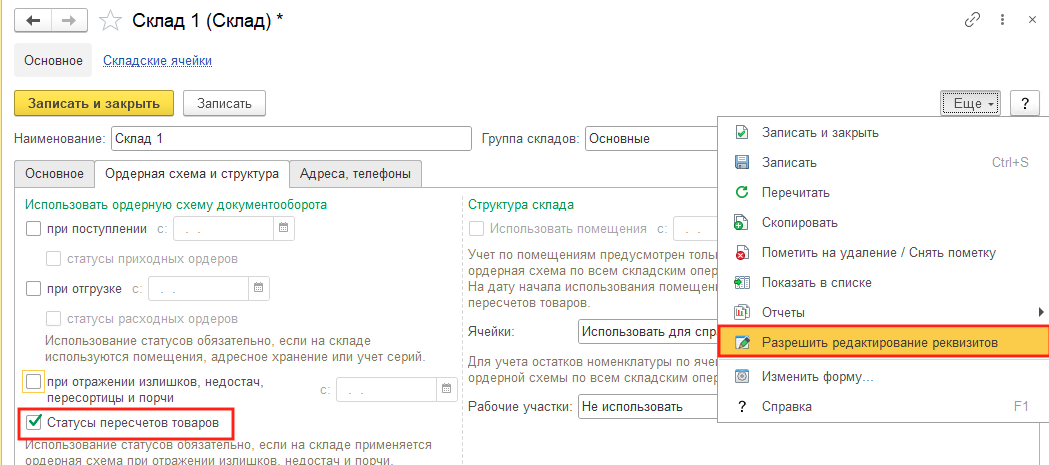Choose Изменить форму... entry
The width and height of the screenshot is (1049, 465).
click(x=883, y=377)
